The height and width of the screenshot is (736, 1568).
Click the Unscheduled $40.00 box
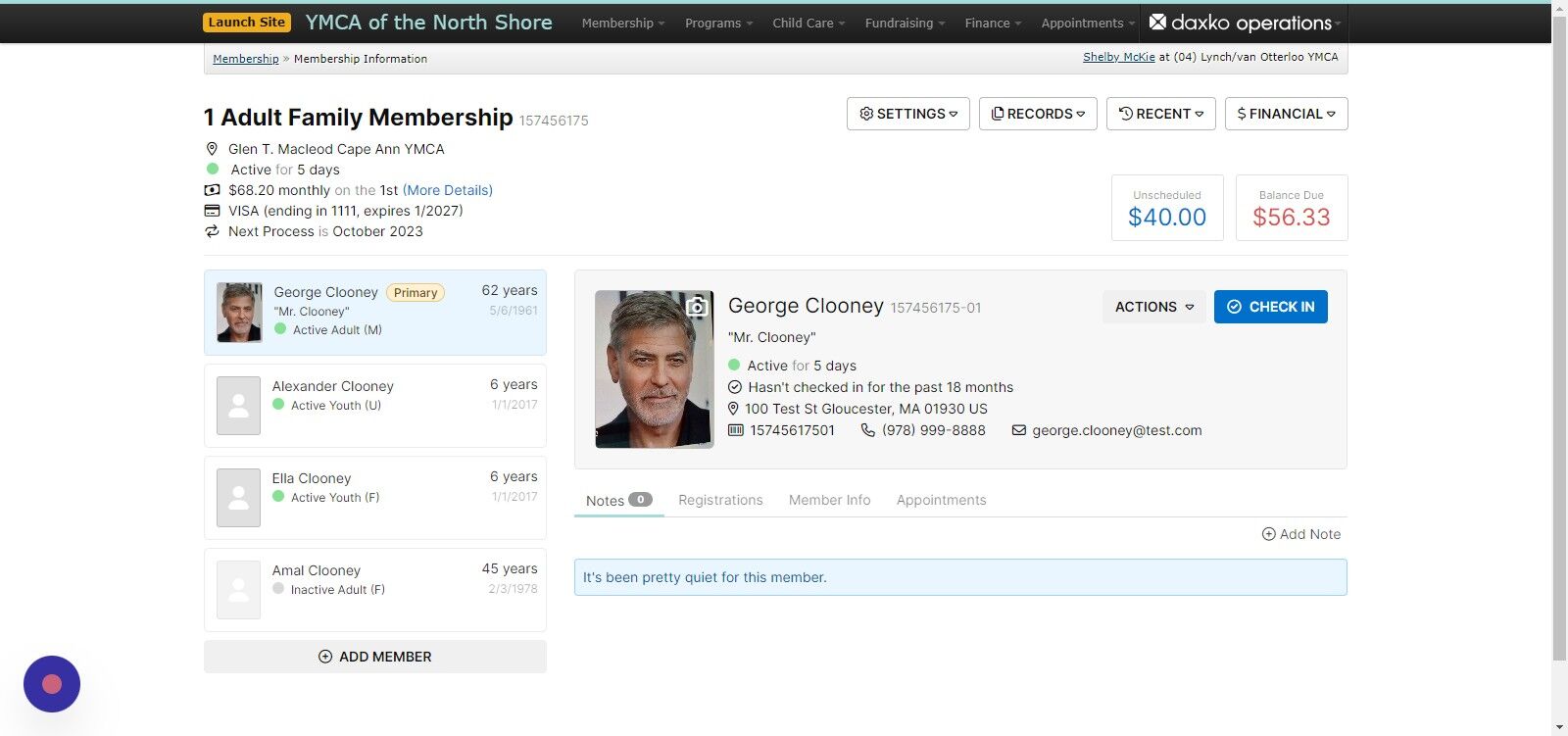[x=1167, y=208]
